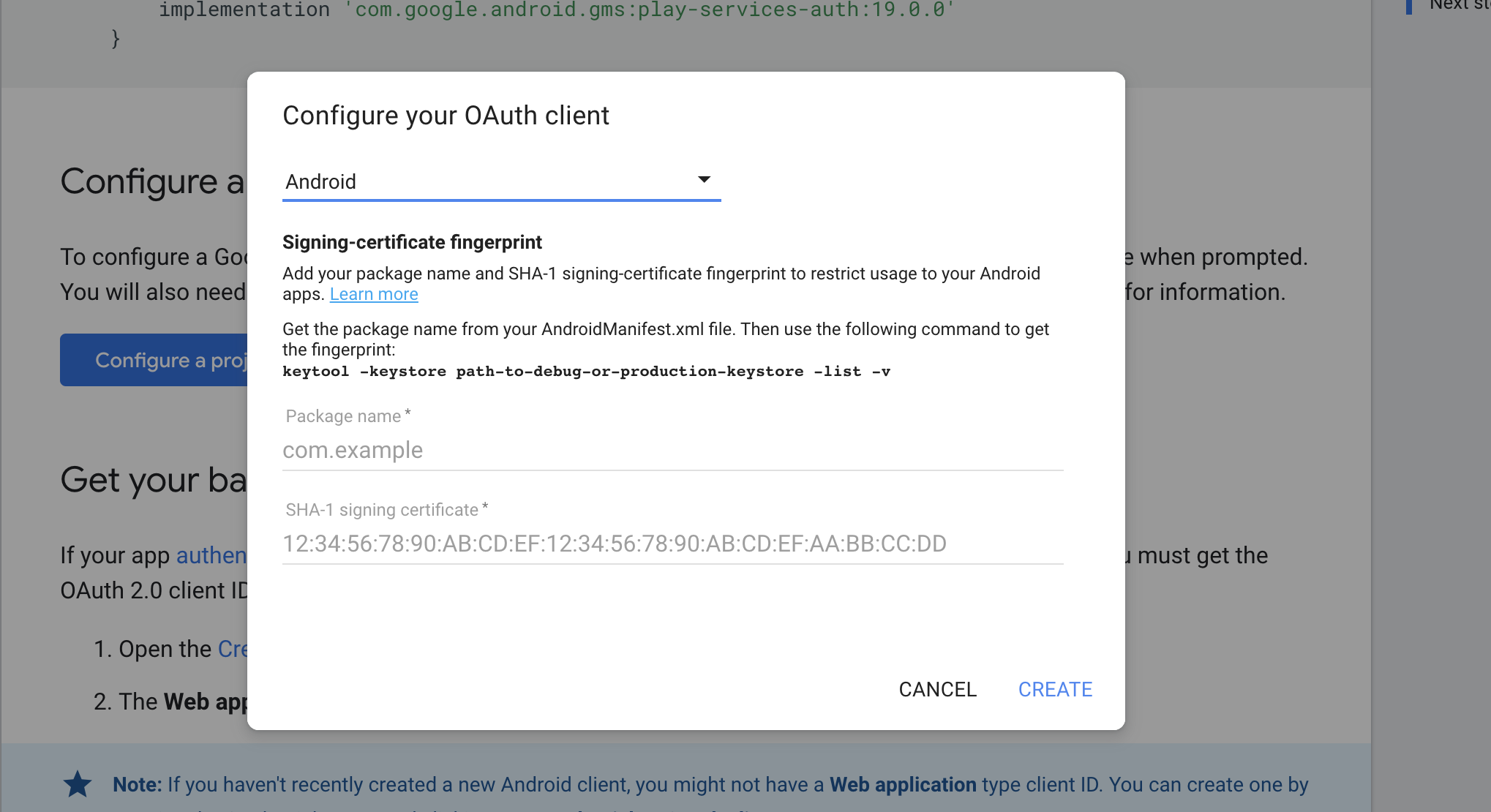Click the dropdown arrow beside Android
The image size is (1491, 812).
(704, 180)
